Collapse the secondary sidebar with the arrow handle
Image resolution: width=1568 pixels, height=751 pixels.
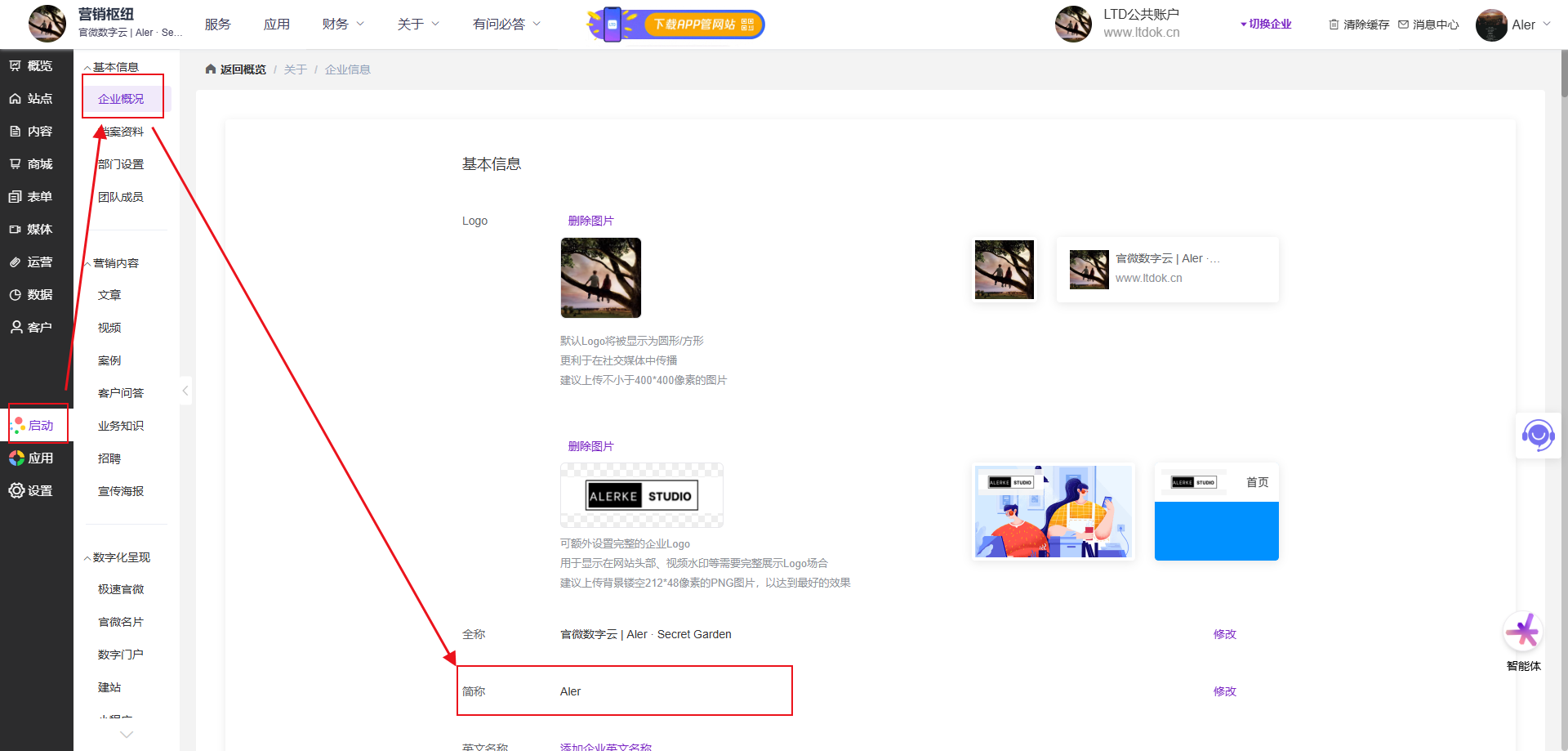185,391
